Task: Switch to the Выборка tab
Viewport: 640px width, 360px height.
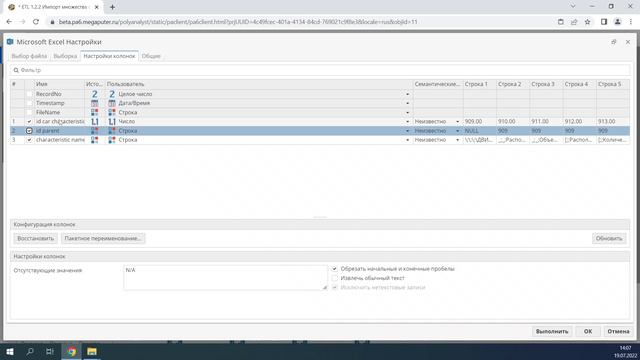Action: point(65,56)
